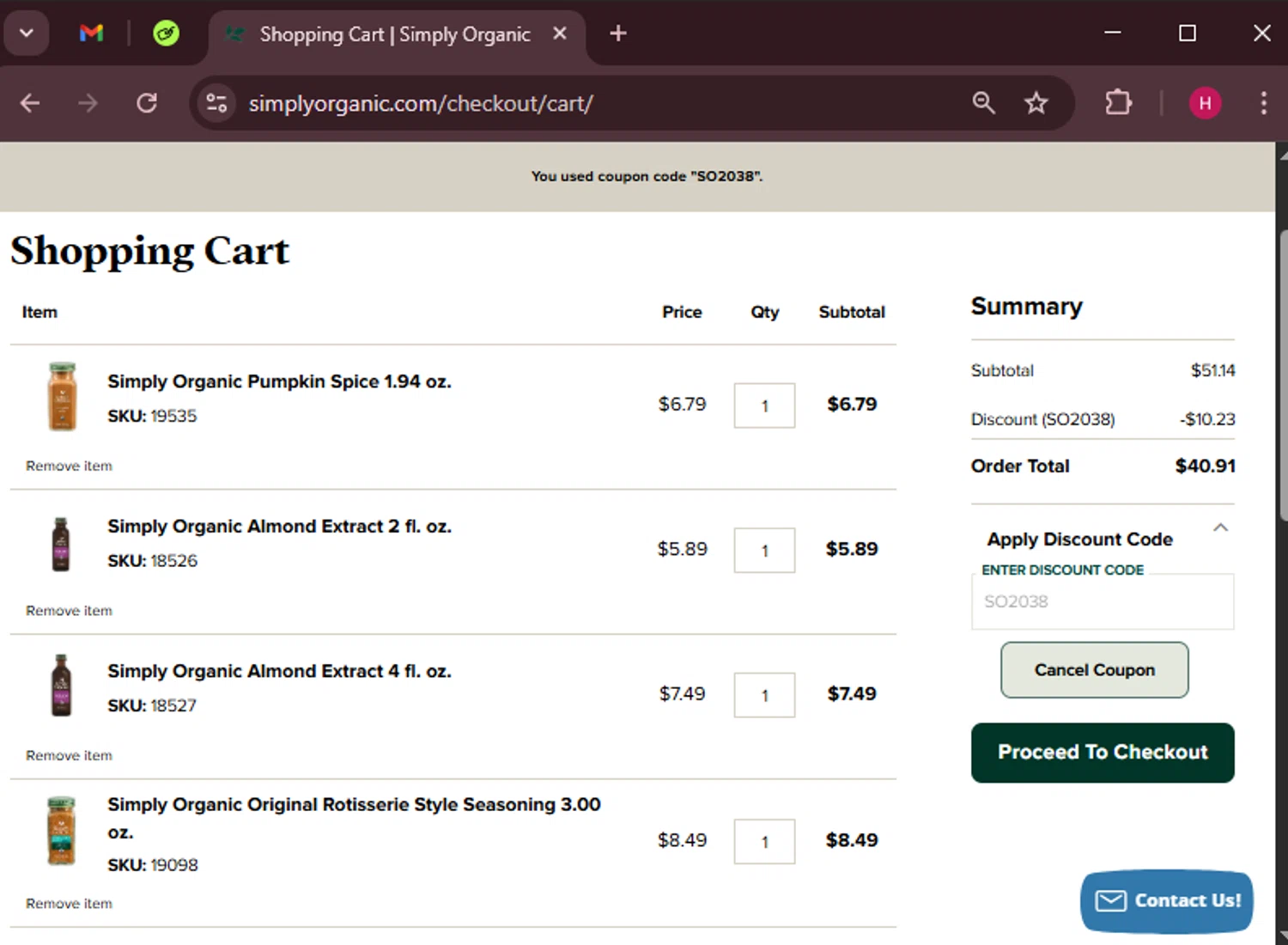Switch to the green pinned tab
Viewport: 1288px width, 945px height.
[166, 34]
